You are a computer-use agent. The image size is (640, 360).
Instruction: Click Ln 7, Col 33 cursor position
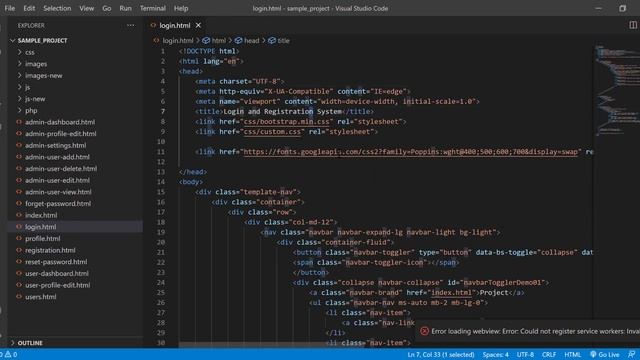(x=441, y=354)
